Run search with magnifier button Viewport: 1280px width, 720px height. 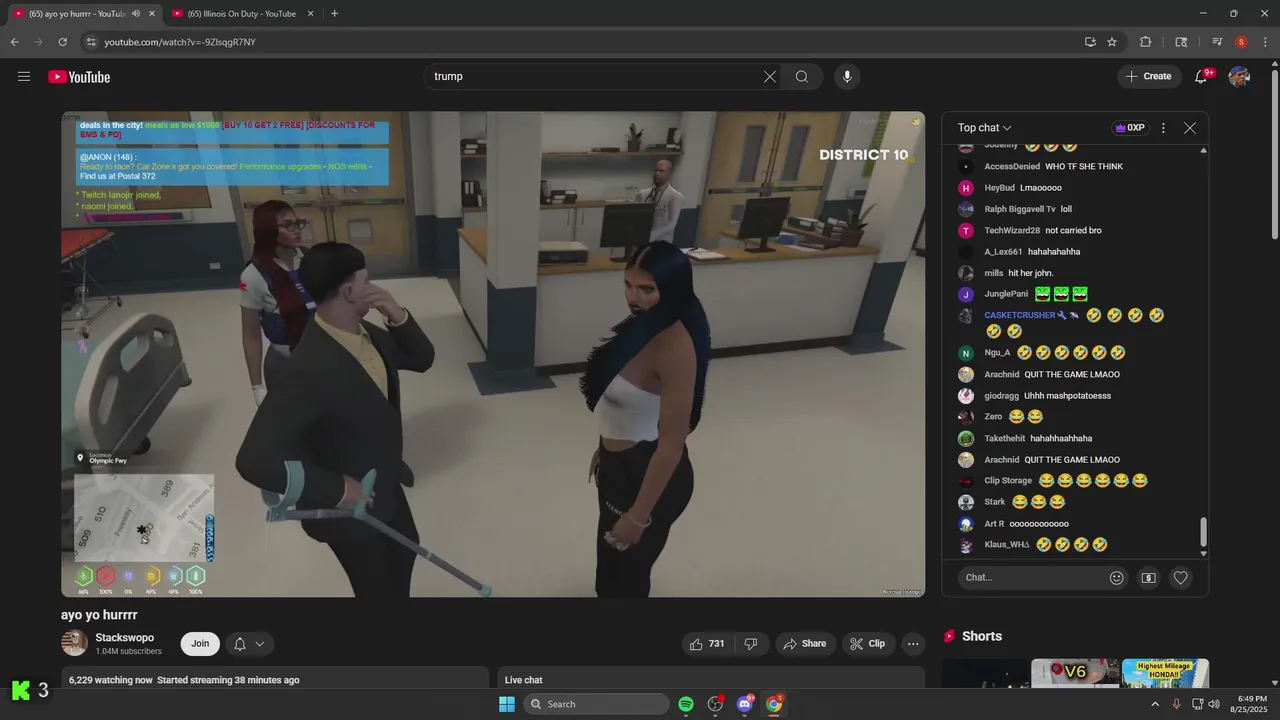click(802, 76)
